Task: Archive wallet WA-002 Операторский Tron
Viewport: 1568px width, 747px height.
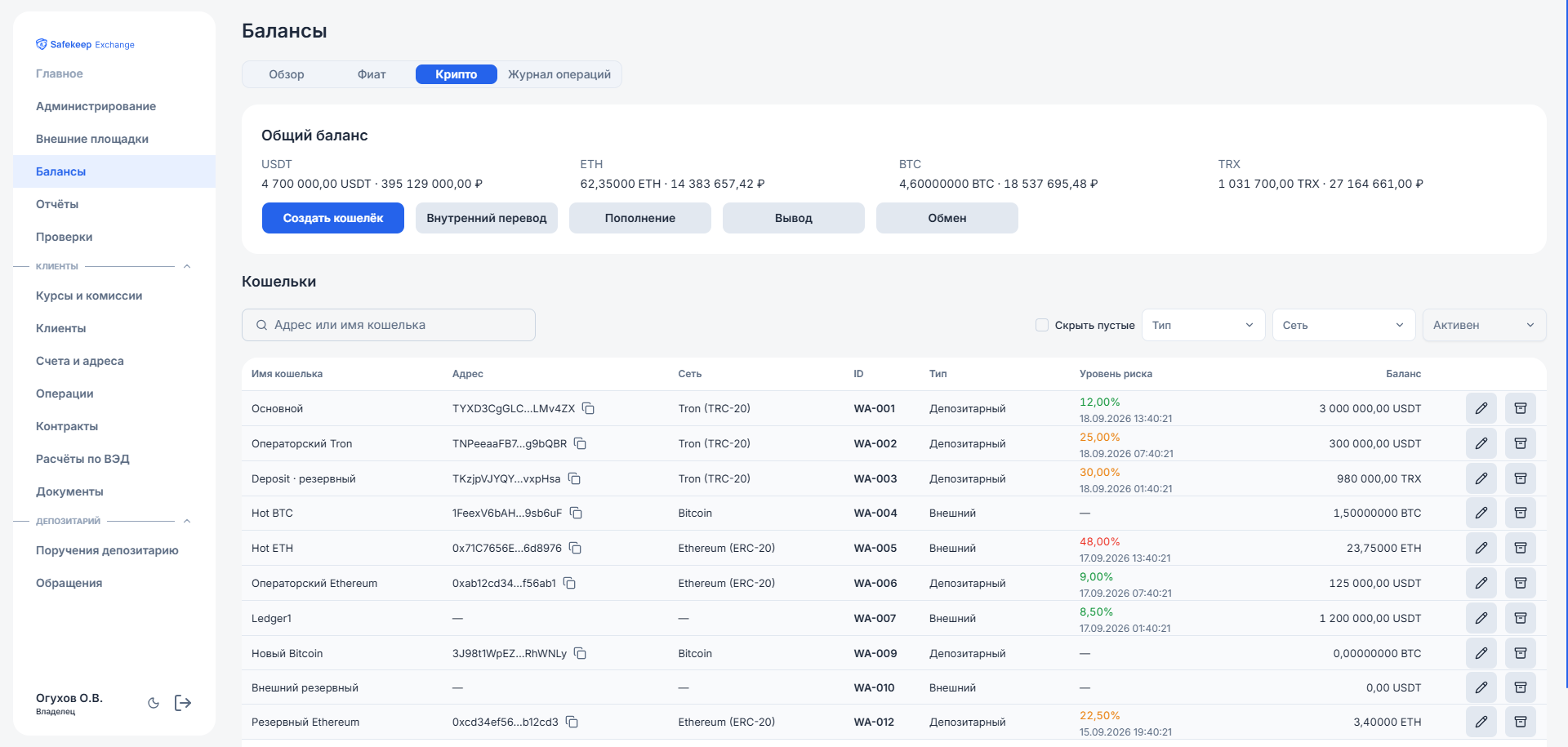Action: coord(1521,443)
